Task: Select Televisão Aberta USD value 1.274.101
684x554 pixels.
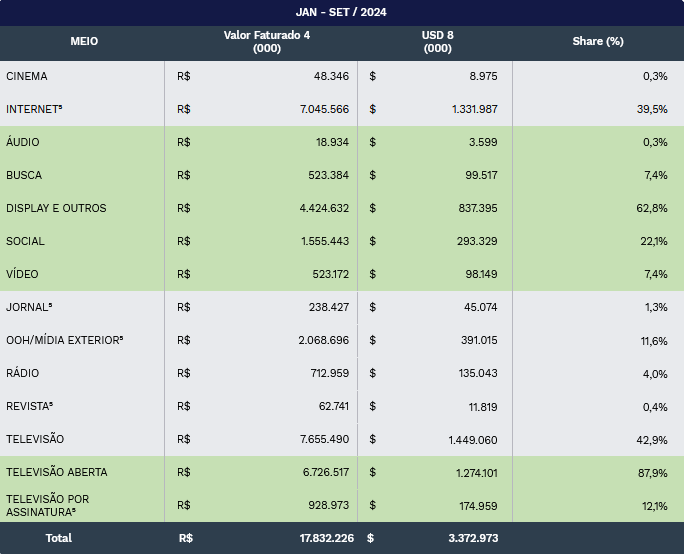Action: coord(477,473)
